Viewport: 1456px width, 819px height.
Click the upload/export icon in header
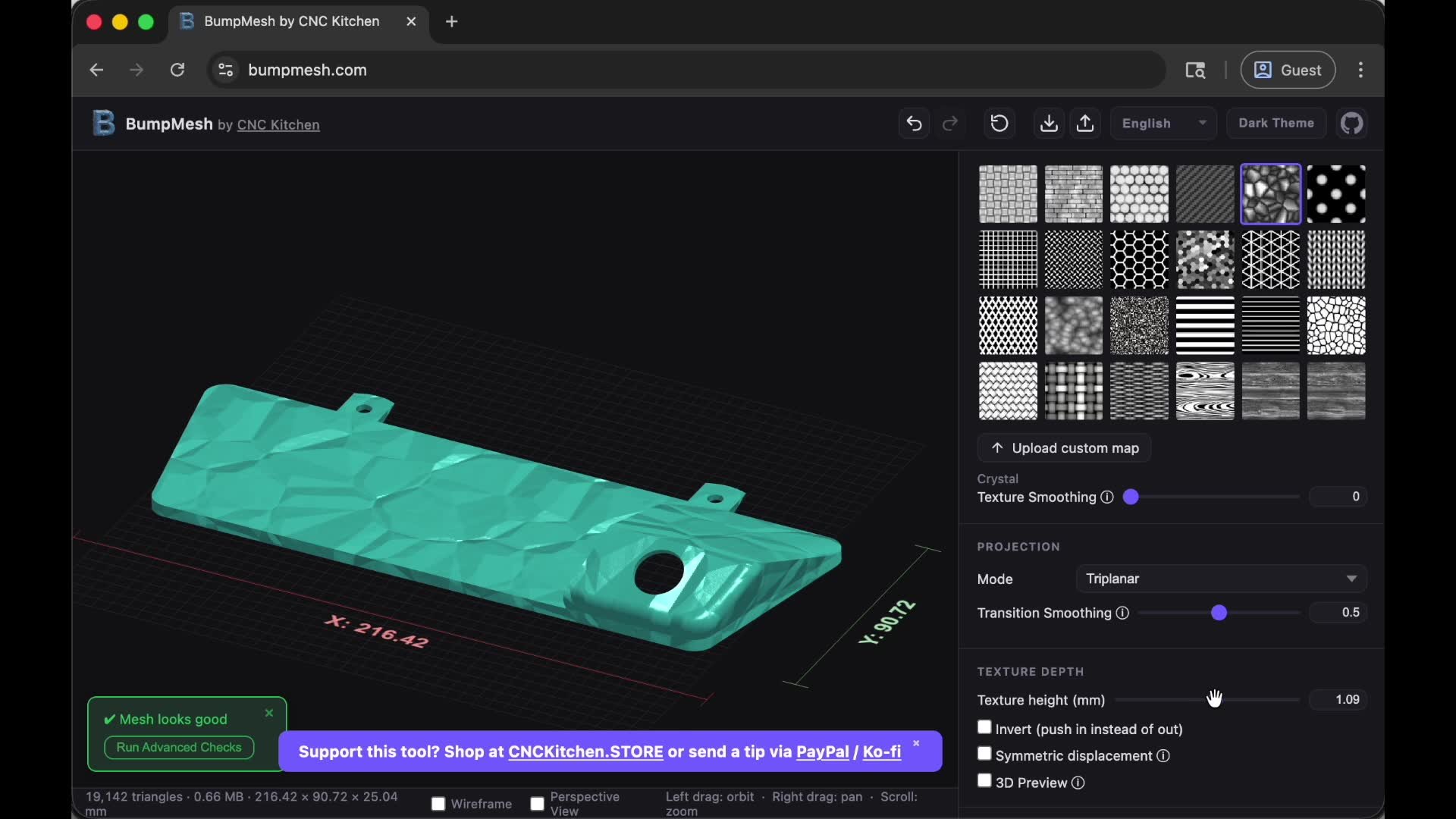click(1085, 124)
